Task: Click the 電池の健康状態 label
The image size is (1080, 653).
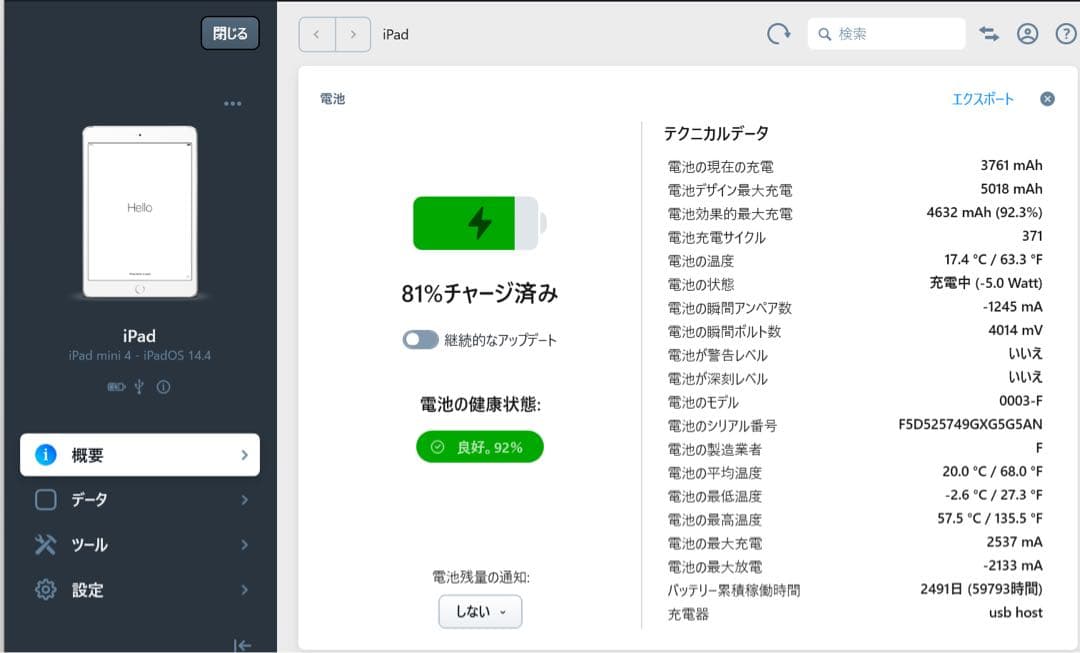Action: point(481,404)
